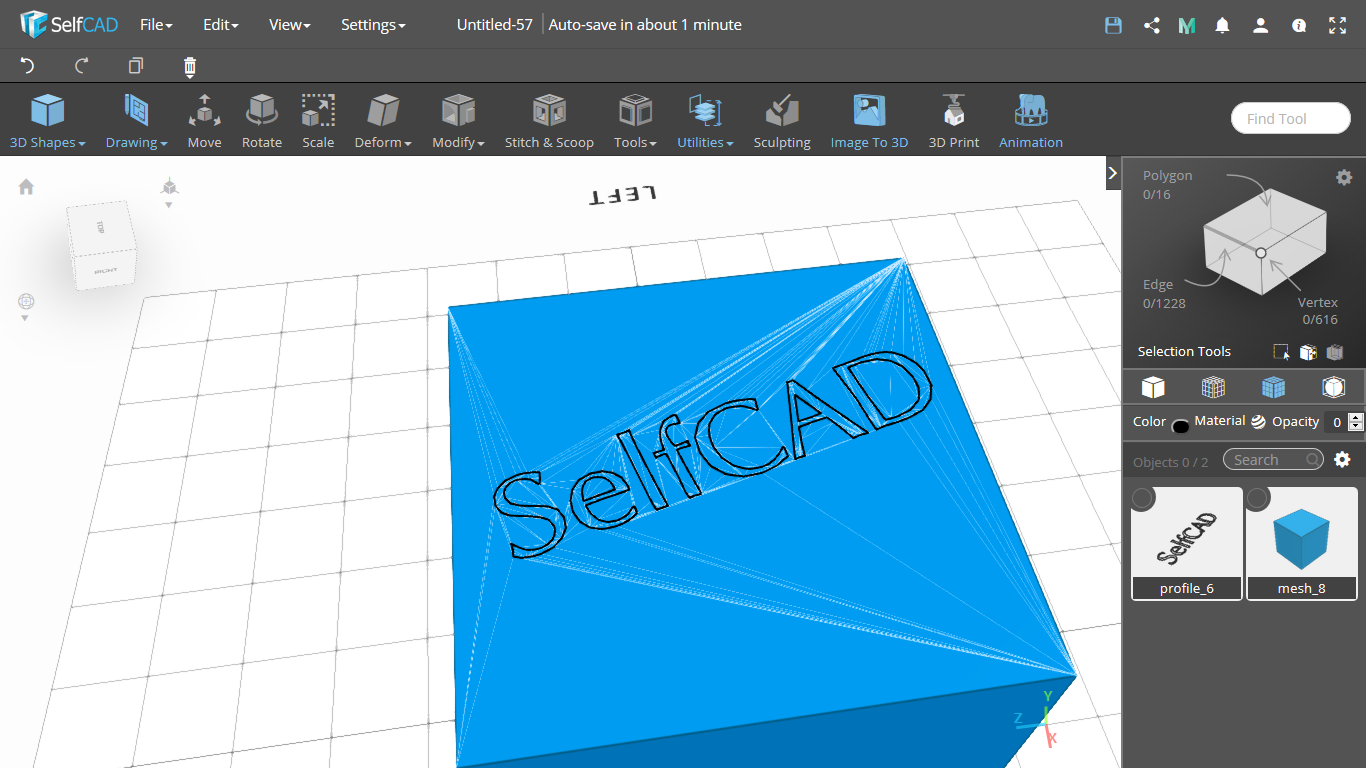The width and height of the screenshot is (1366, 768).
Task: Enable wireframe view mode
Action: [1213, 387]
